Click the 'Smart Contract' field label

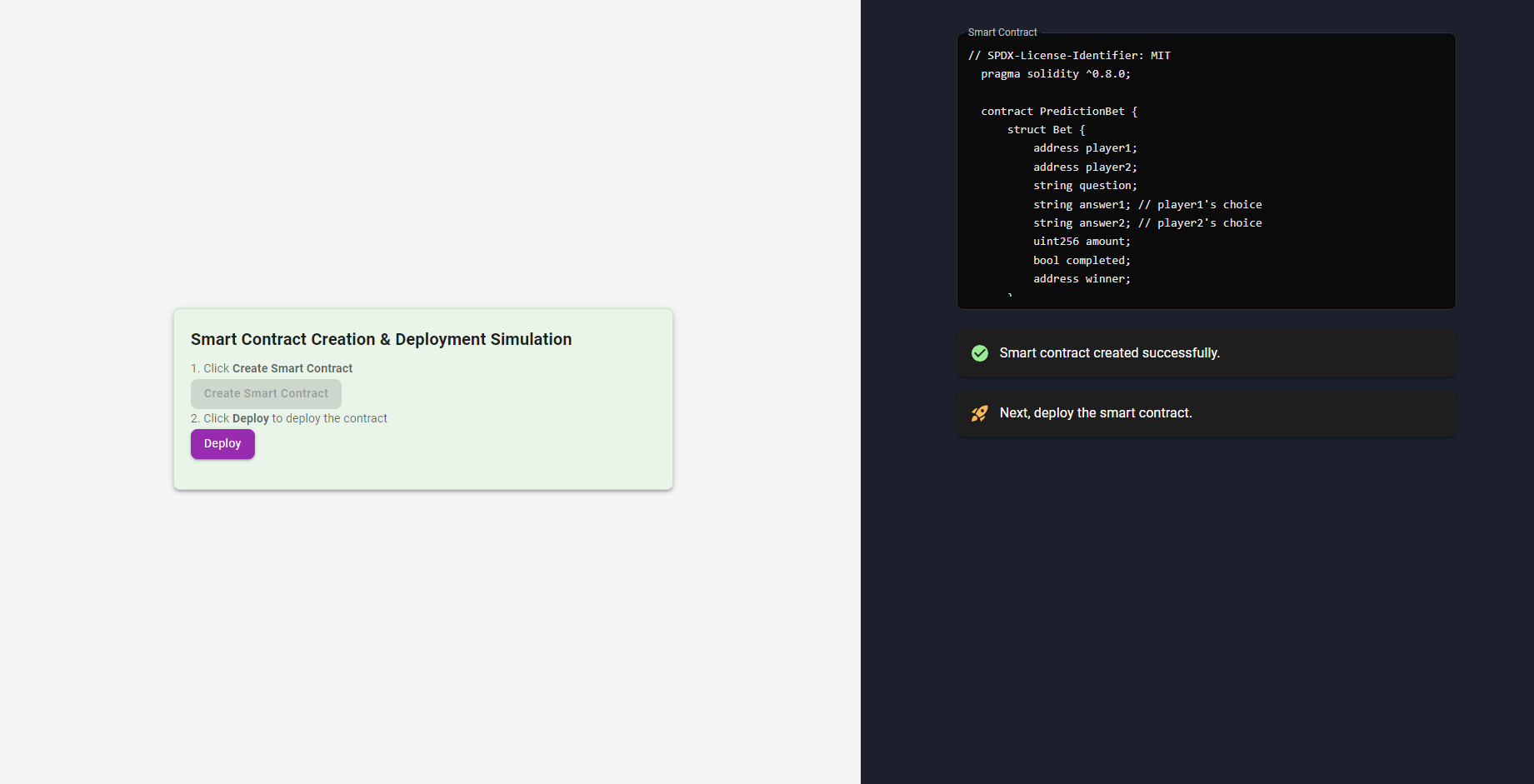(1002, 32)
